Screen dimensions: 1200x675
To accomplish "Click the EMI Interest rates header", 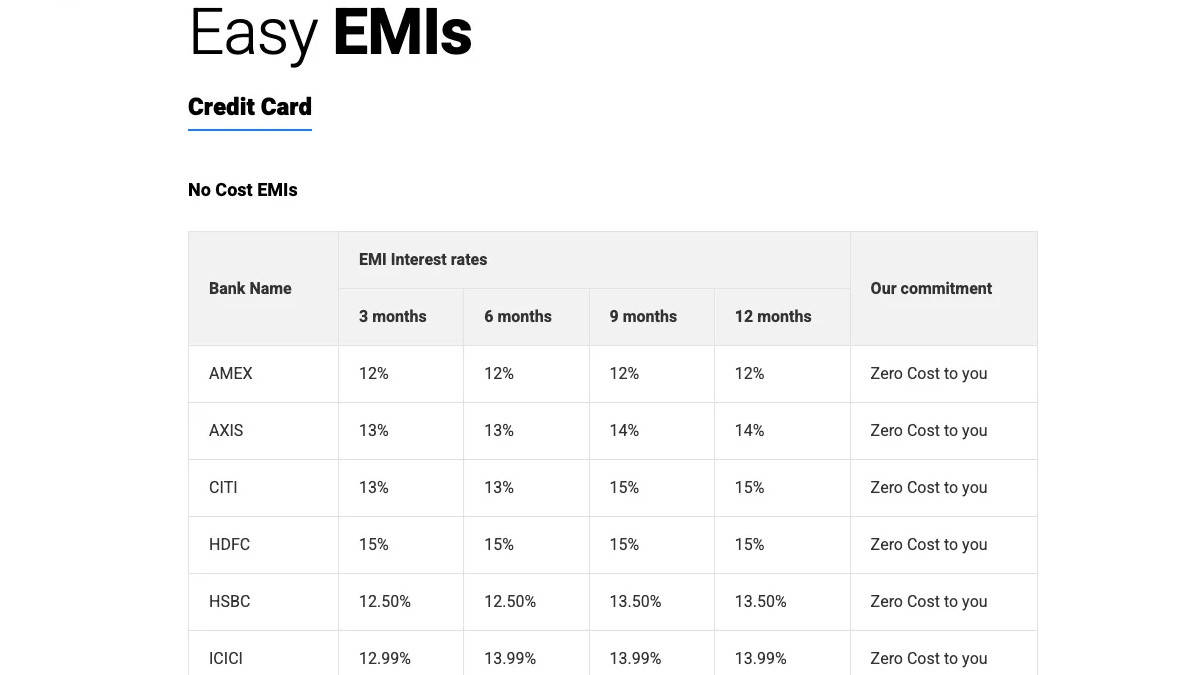I will coord(423,260).
